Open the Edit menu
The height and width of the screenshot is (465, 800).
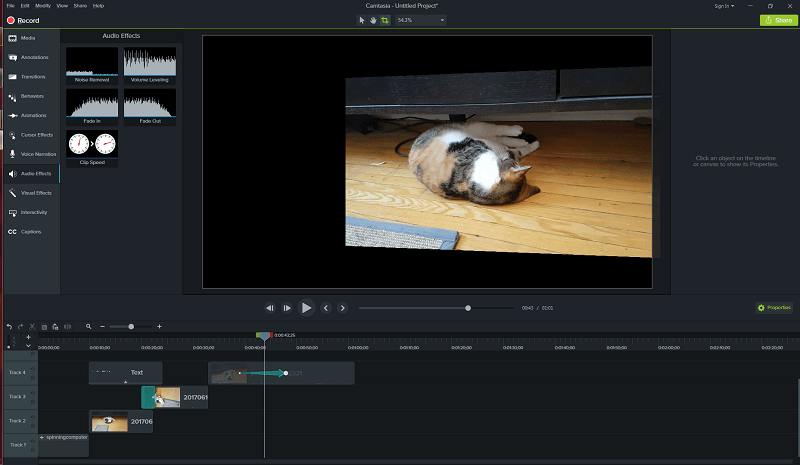[x=24, y=6]
